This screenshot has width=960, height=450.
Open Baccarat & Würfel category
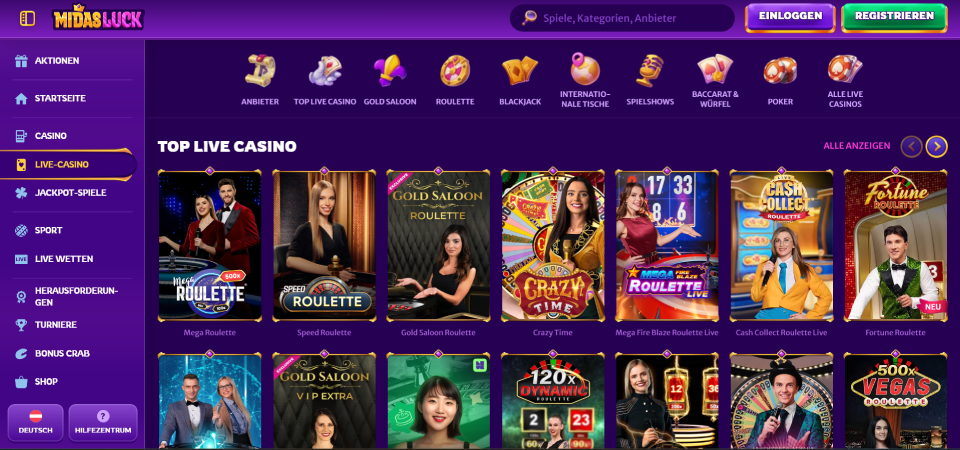[x=715, y=81]
